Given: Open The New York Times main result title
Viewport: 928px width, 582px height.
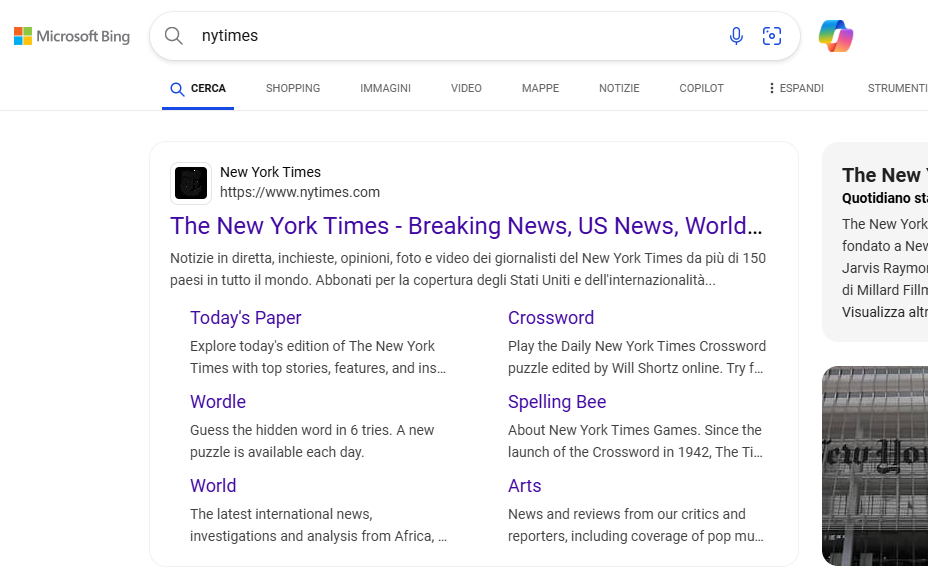Looking at the screenshot, I should click(x=466, y=226).
